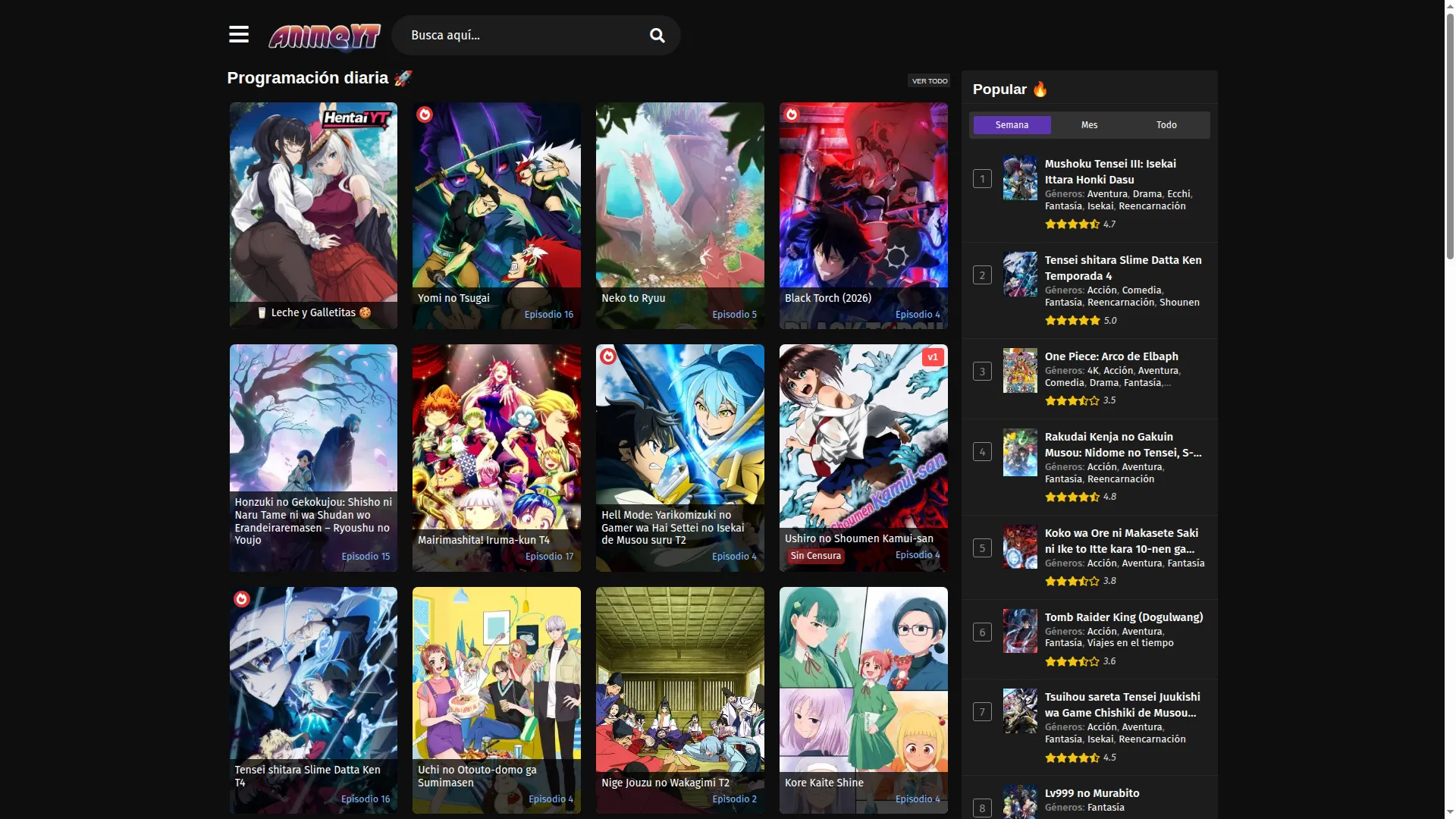Open Tensei shitara Slime Temporada 4 popular title

[x=1123, y=268]
